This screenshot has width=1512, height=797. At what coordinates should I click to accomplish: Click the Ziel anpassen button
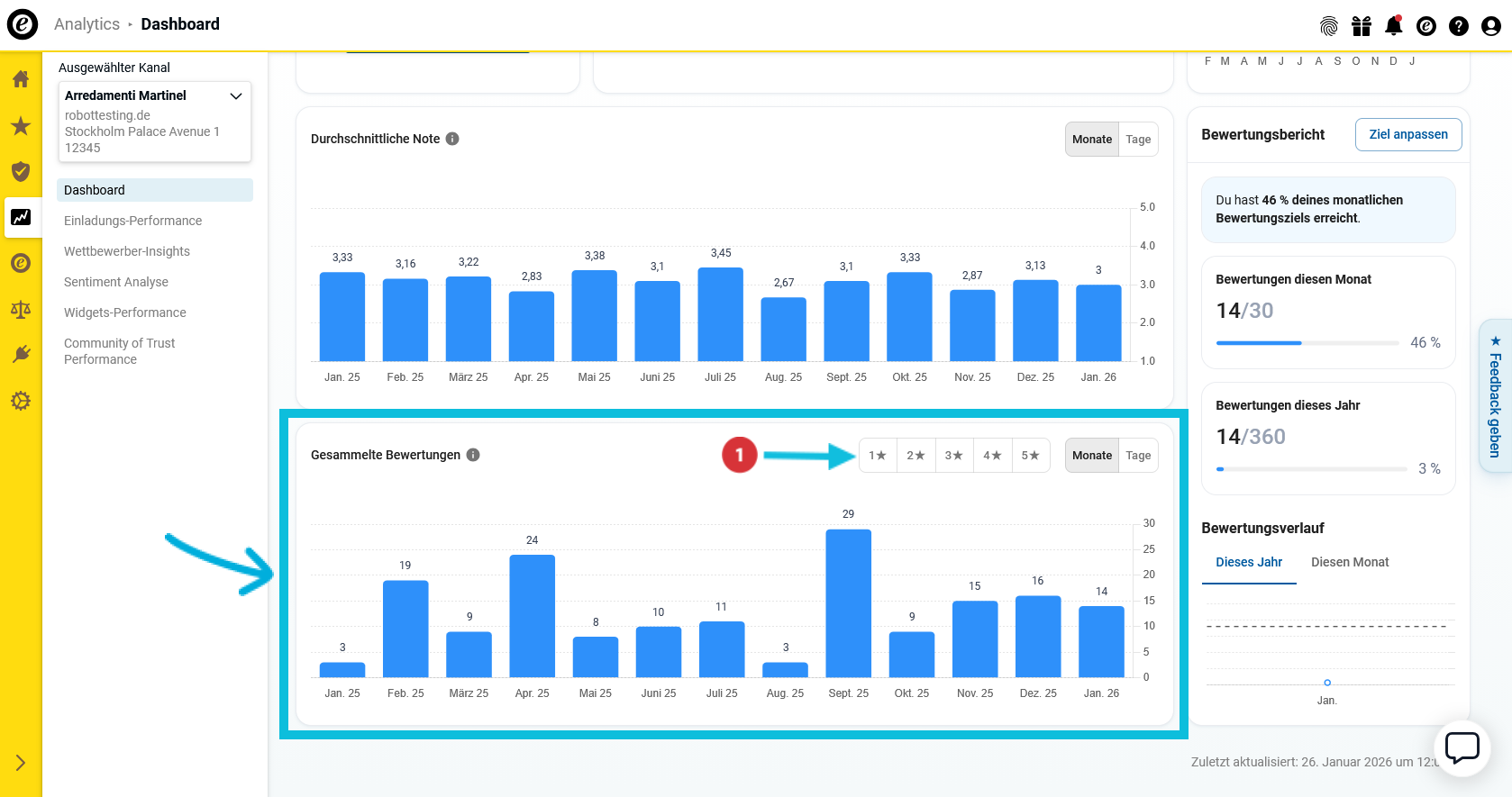1407,134
